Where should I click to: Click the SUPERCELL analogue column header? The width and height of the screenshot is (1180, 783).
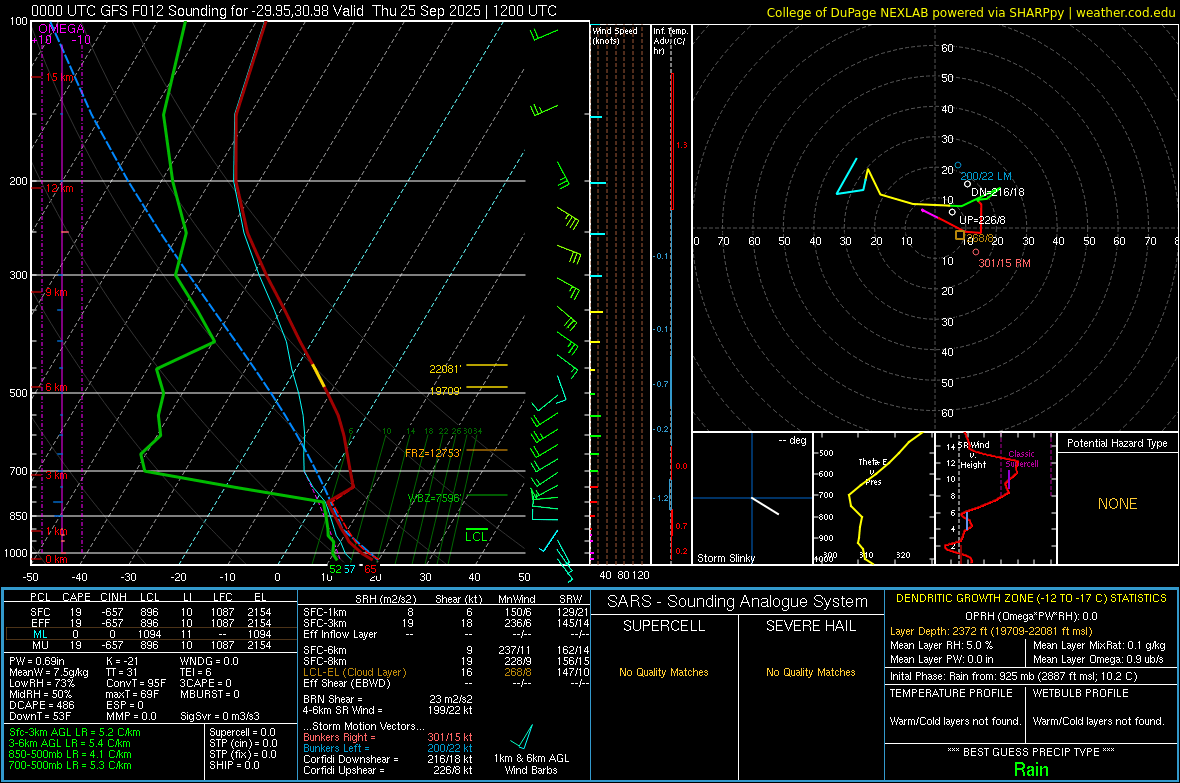[664, 626]
